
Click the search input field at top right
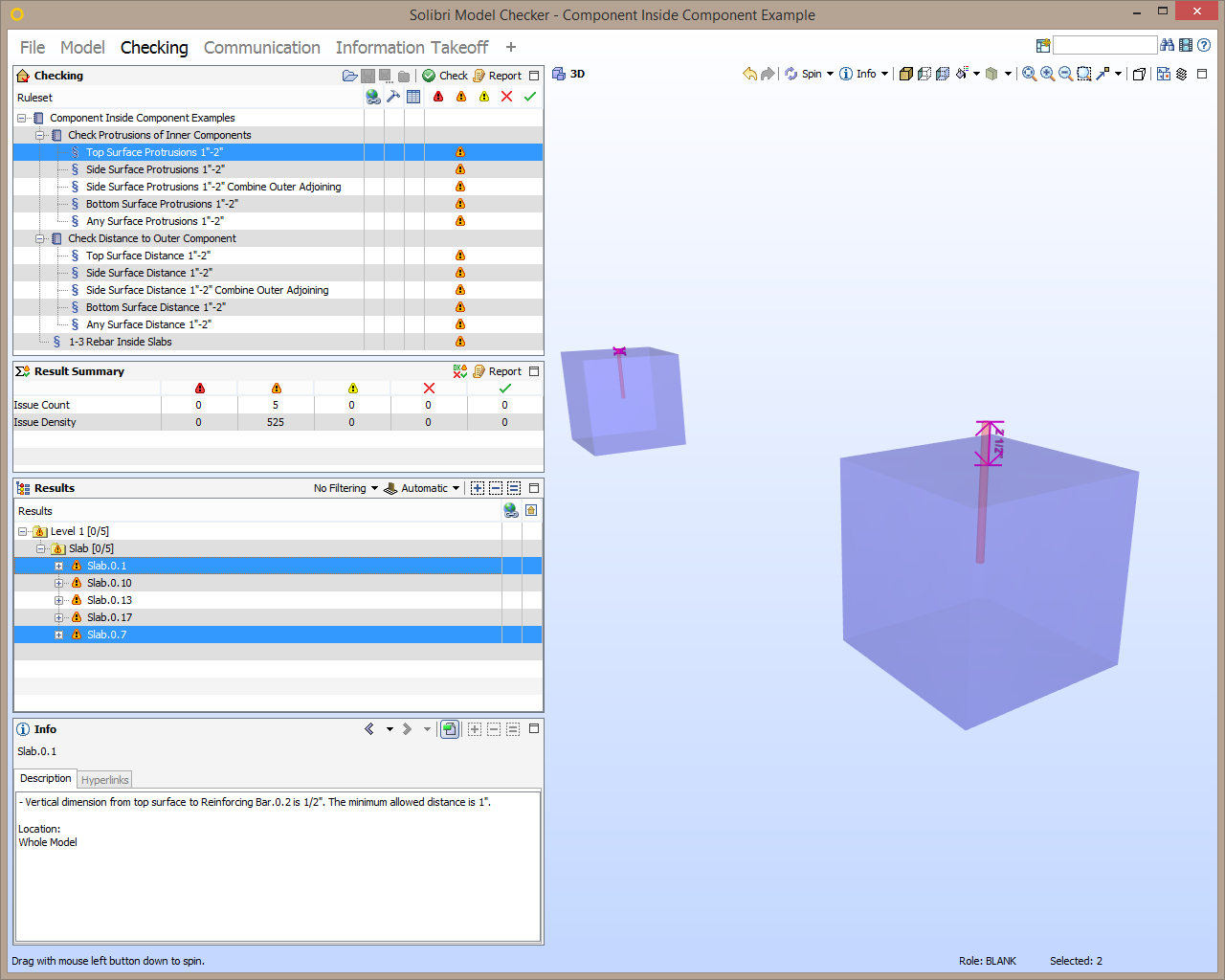pos(1104,45)
